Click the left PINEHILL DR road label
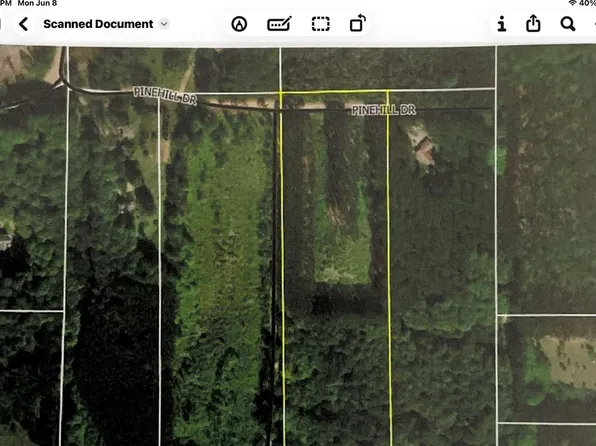Viewport: 596px width, 446px height. point(165,95)
